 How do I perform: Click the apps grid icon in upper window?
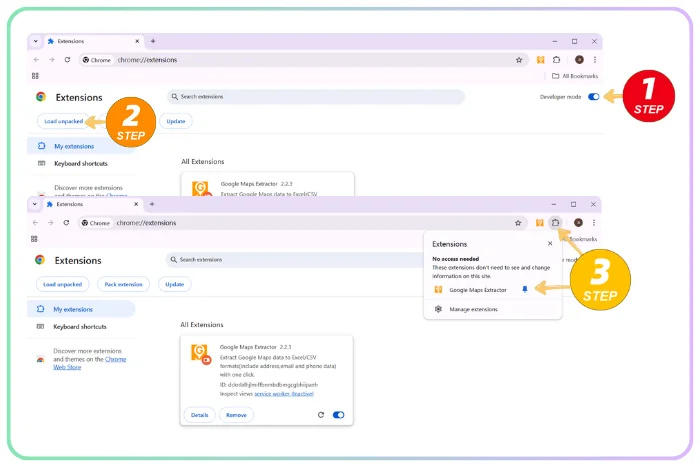point(35,75)
